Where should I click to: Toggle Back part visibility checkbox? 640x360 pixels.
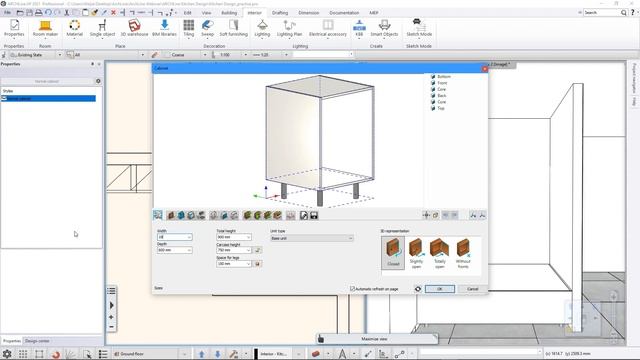click(x=433, y=96)
